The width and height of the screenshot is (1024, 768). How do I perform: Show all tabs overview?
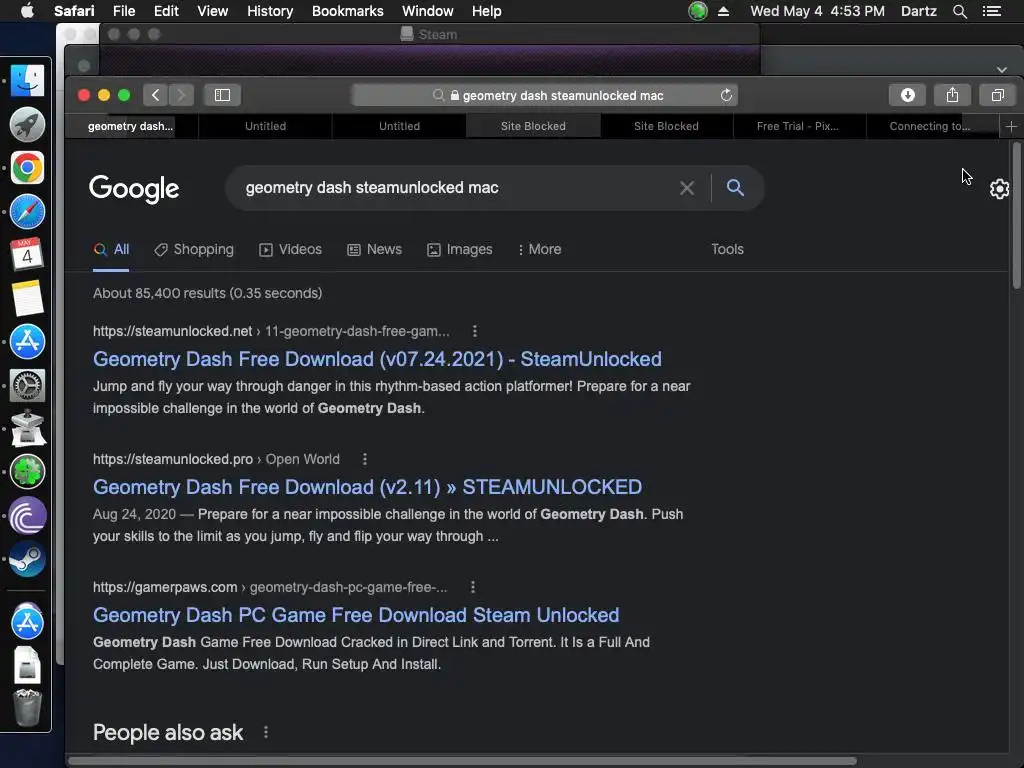pyautogui.click(x=997, y=95)
